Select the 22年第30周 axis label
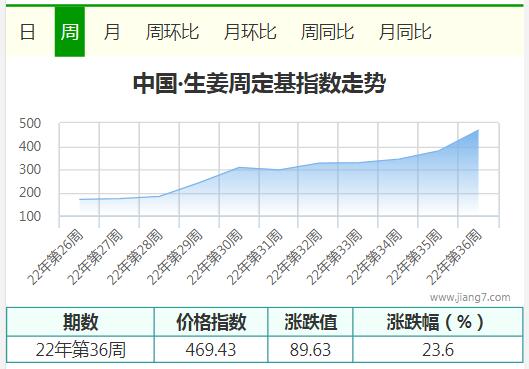Image resolution: width=529 pixels, height=369 pixels. [215, 256]
